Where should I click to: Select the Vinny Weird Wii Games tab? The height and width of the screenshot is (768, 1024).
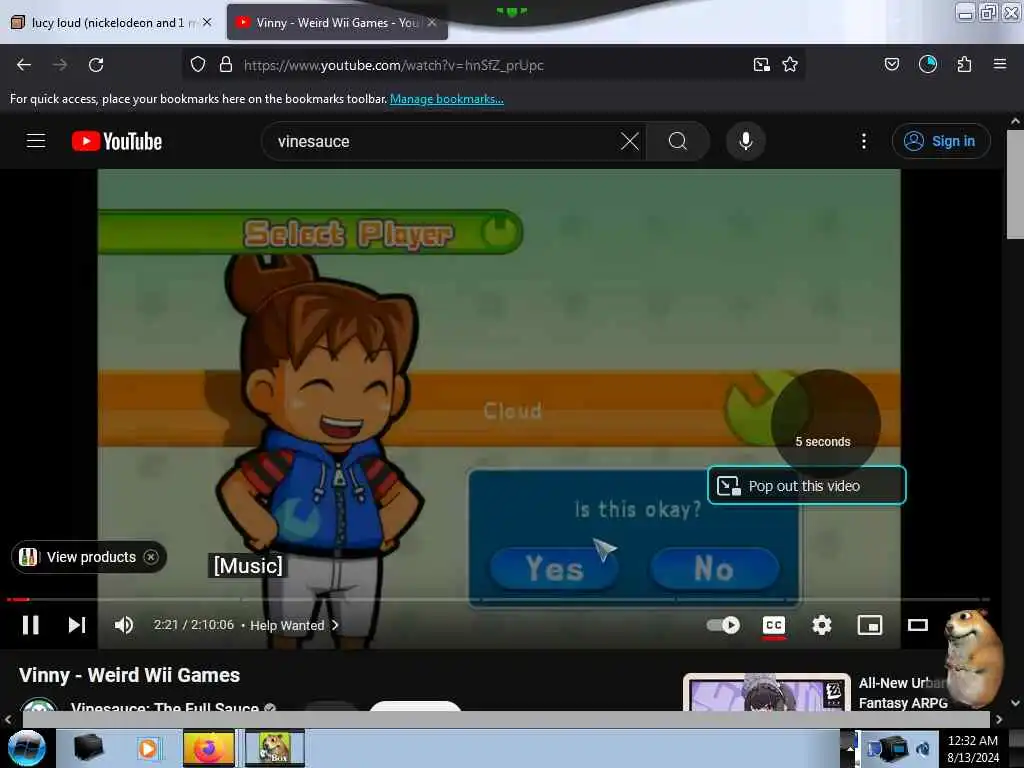336,22
